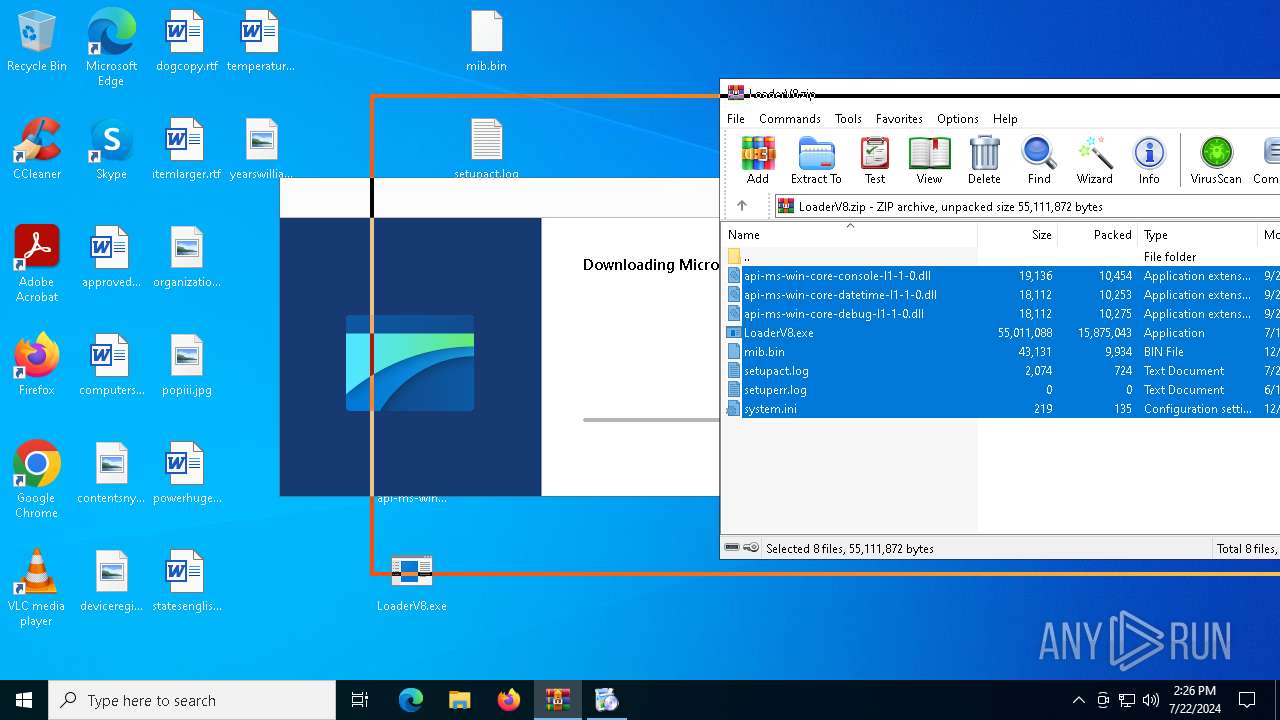Open the Tools menu
Image resolution: width=1280 pixels, height=720 pixels.
pyautogui.click(x=848, y=118)
